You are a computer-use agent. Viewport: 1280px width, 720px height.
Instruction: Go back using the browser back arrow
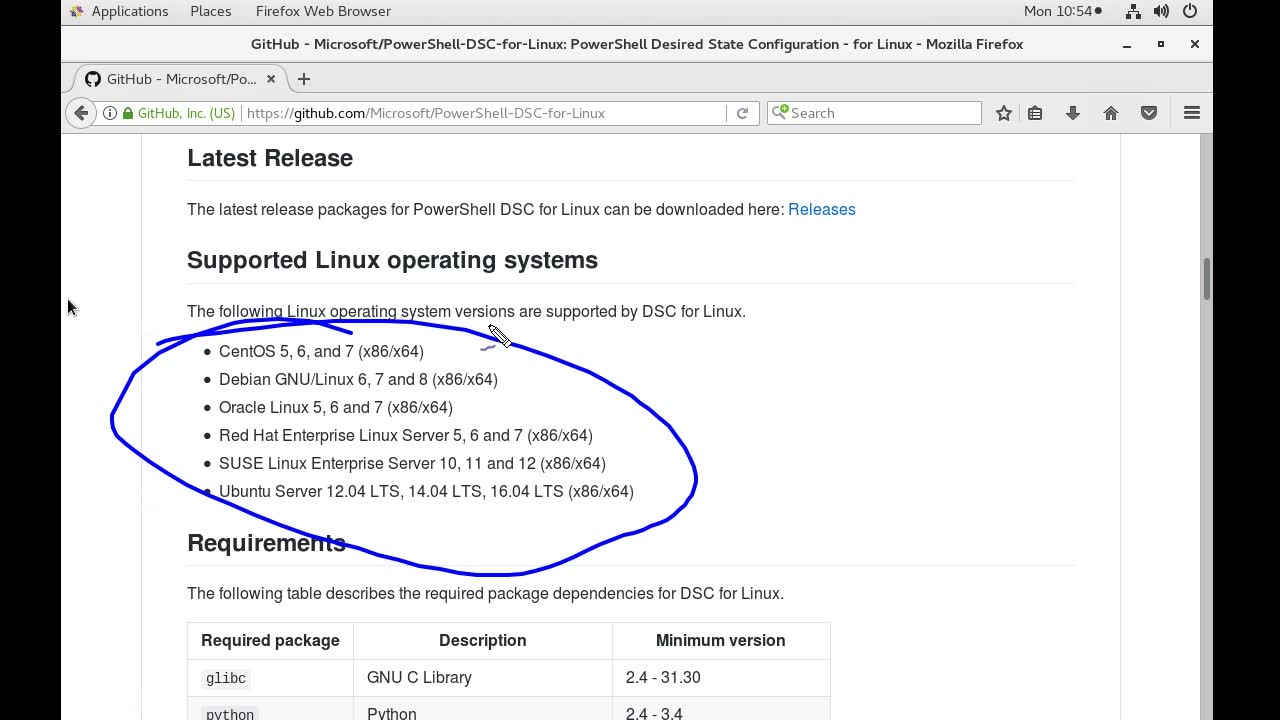82,113
